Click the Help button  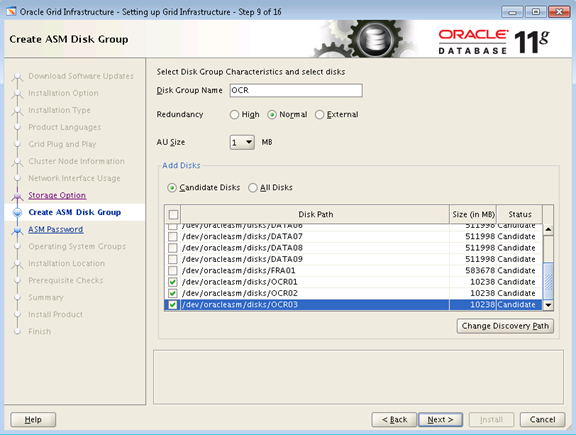(33, 420)
